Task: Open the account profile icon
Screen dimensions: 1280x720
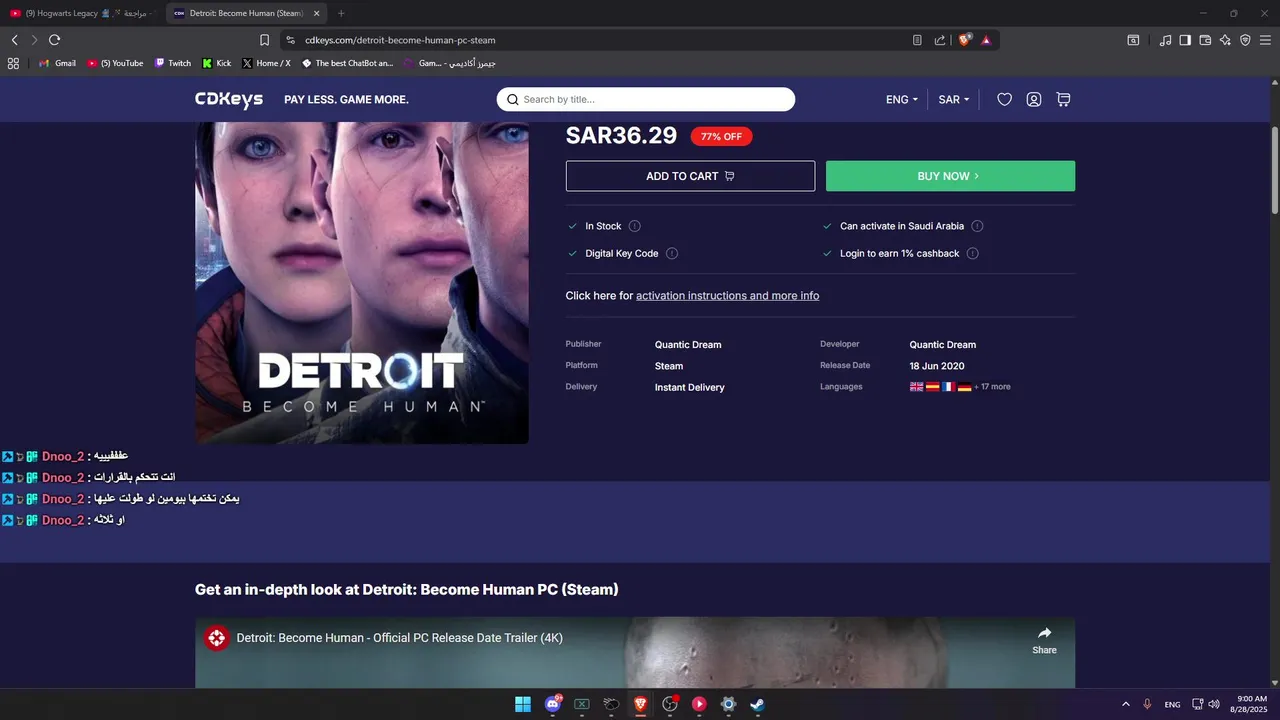Action: click(1034, 99)
